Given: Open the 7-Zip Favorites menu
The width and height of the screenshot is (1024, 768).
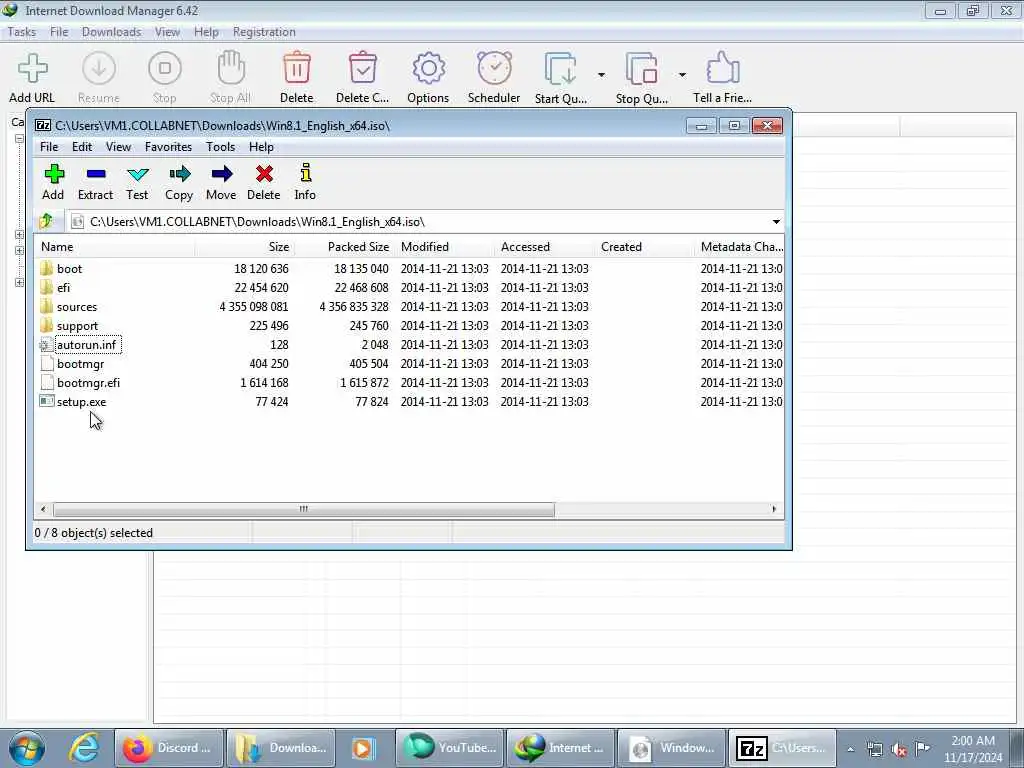Looking at the screenshot, I should click(x=168, y=147).
